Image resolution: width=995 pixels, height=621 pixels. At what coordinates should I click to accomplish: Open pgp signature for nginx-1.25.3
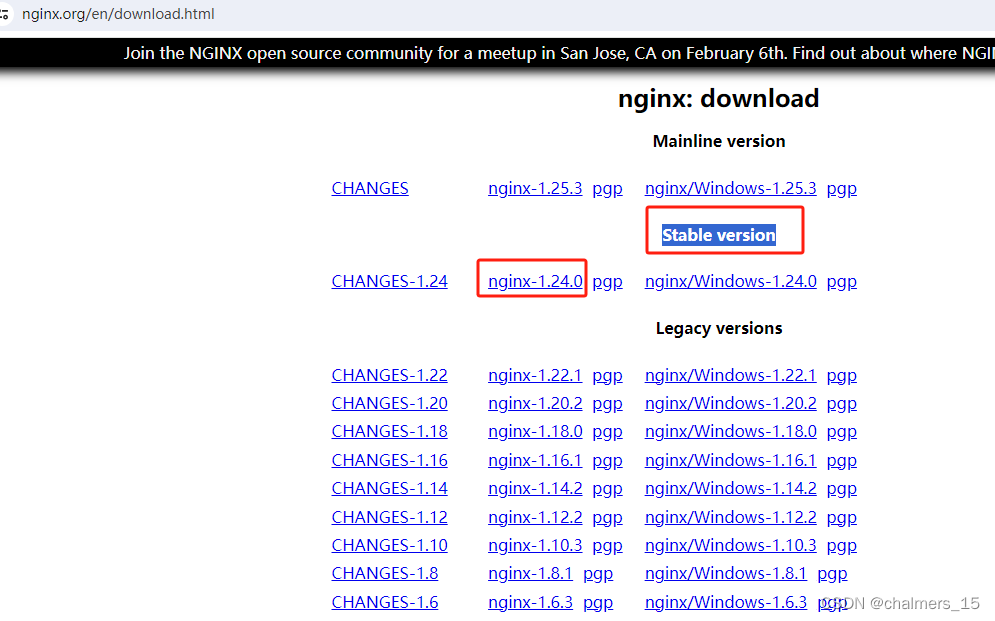(x=607, y=188)
